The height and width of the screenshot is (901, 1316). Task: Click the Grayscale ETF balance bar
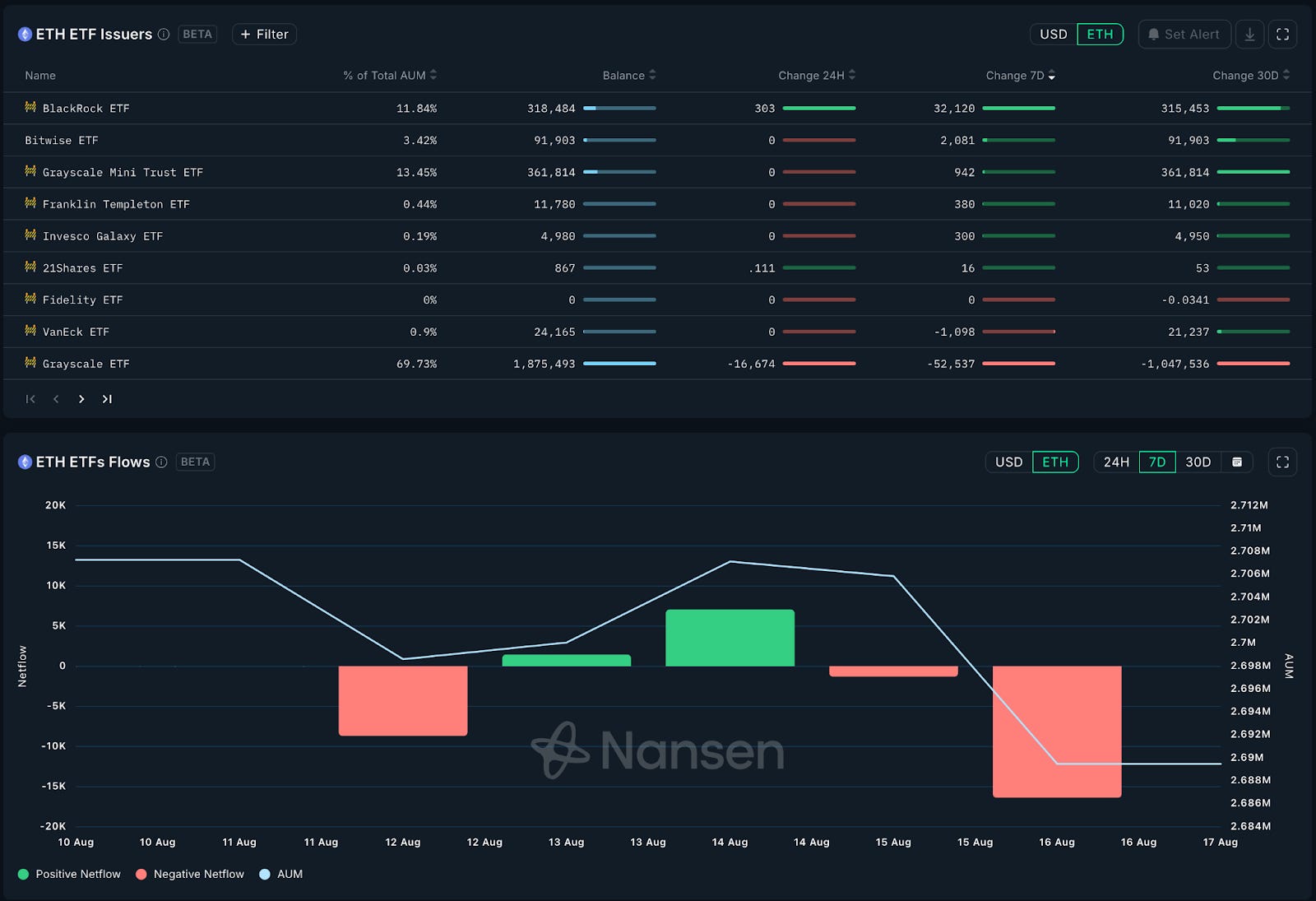click(x=619, y=363)
